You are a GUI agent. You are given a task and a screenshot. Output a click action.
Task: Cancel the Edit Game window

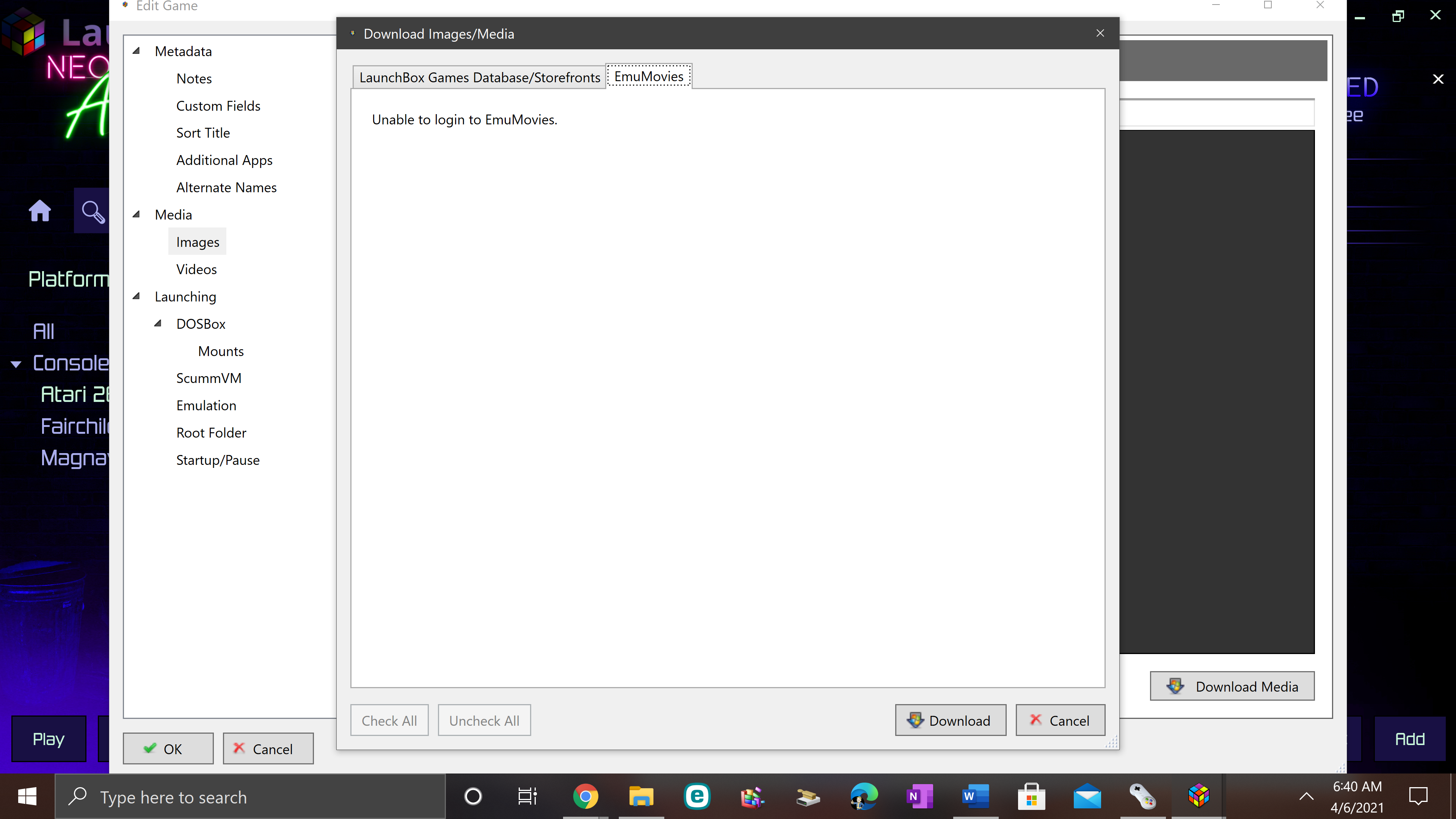click(268, 748)
